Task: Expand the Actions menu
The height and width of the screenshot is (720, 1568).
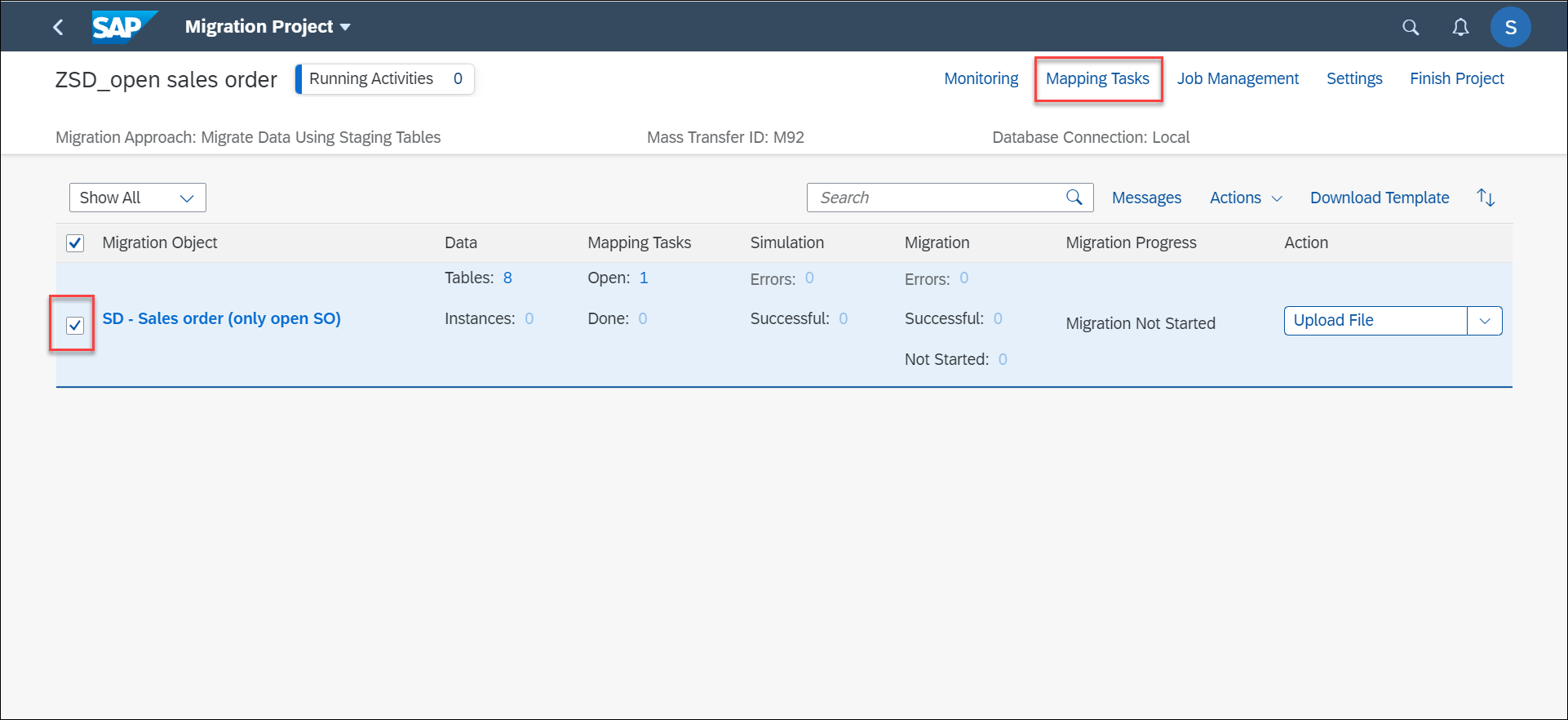Action: (1246, 198)
